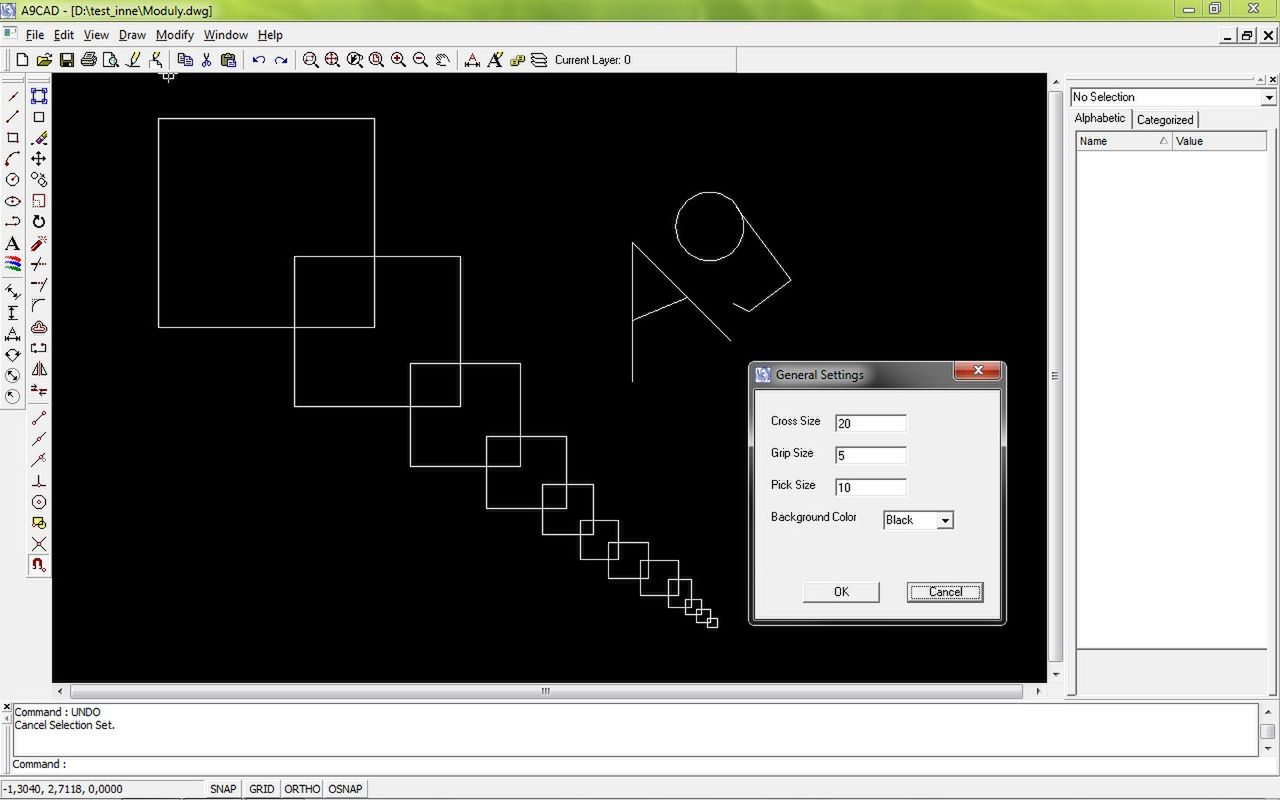The image size is (1280, 800).
Task: Zoom out using the minus magnifier
Action: 421,60
